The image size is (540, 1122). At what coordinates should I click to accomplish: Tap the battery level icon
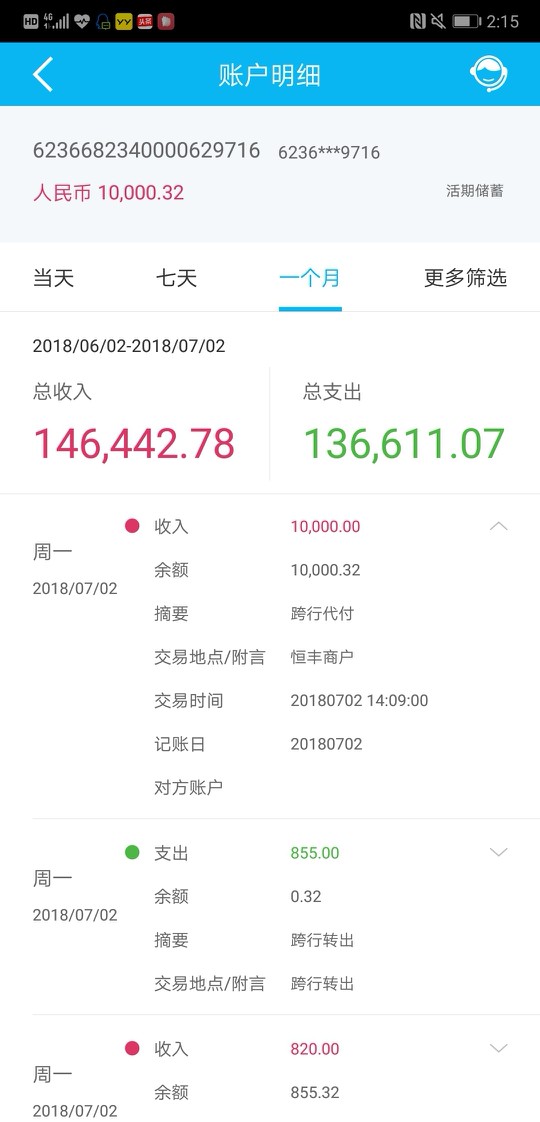(466, 21)
